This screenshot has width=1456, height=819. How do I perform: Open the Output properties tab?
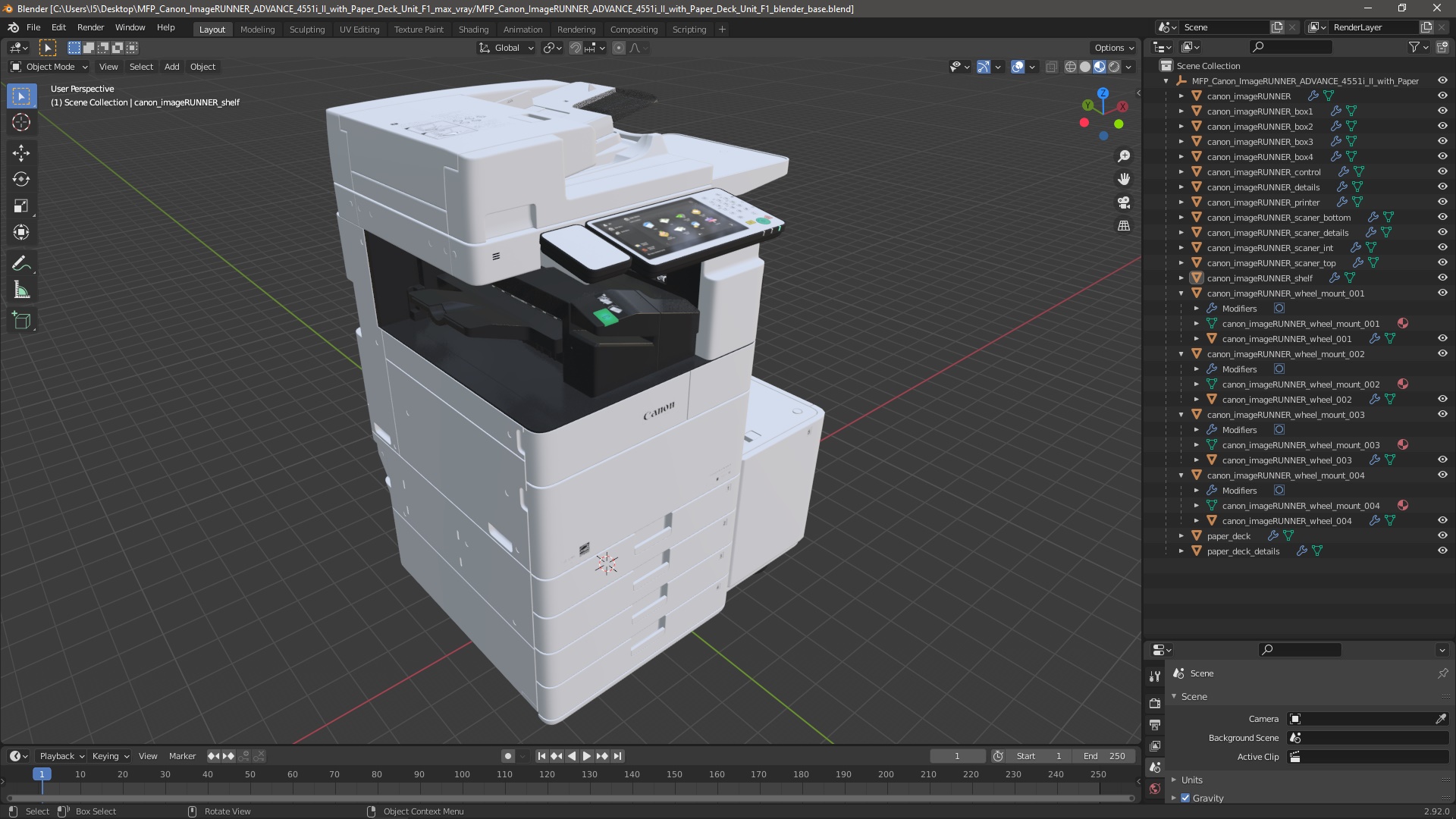tap(1155, 725)
